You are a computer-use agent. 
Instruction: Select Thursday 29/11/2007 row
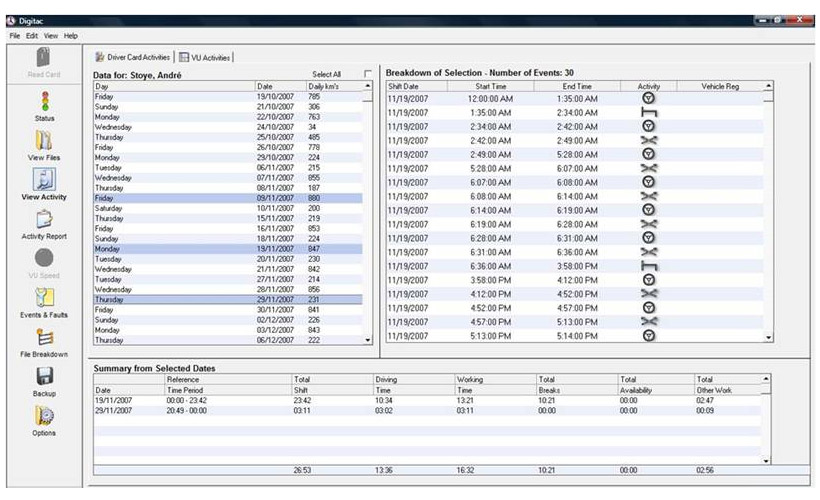[x=228, y=300]
